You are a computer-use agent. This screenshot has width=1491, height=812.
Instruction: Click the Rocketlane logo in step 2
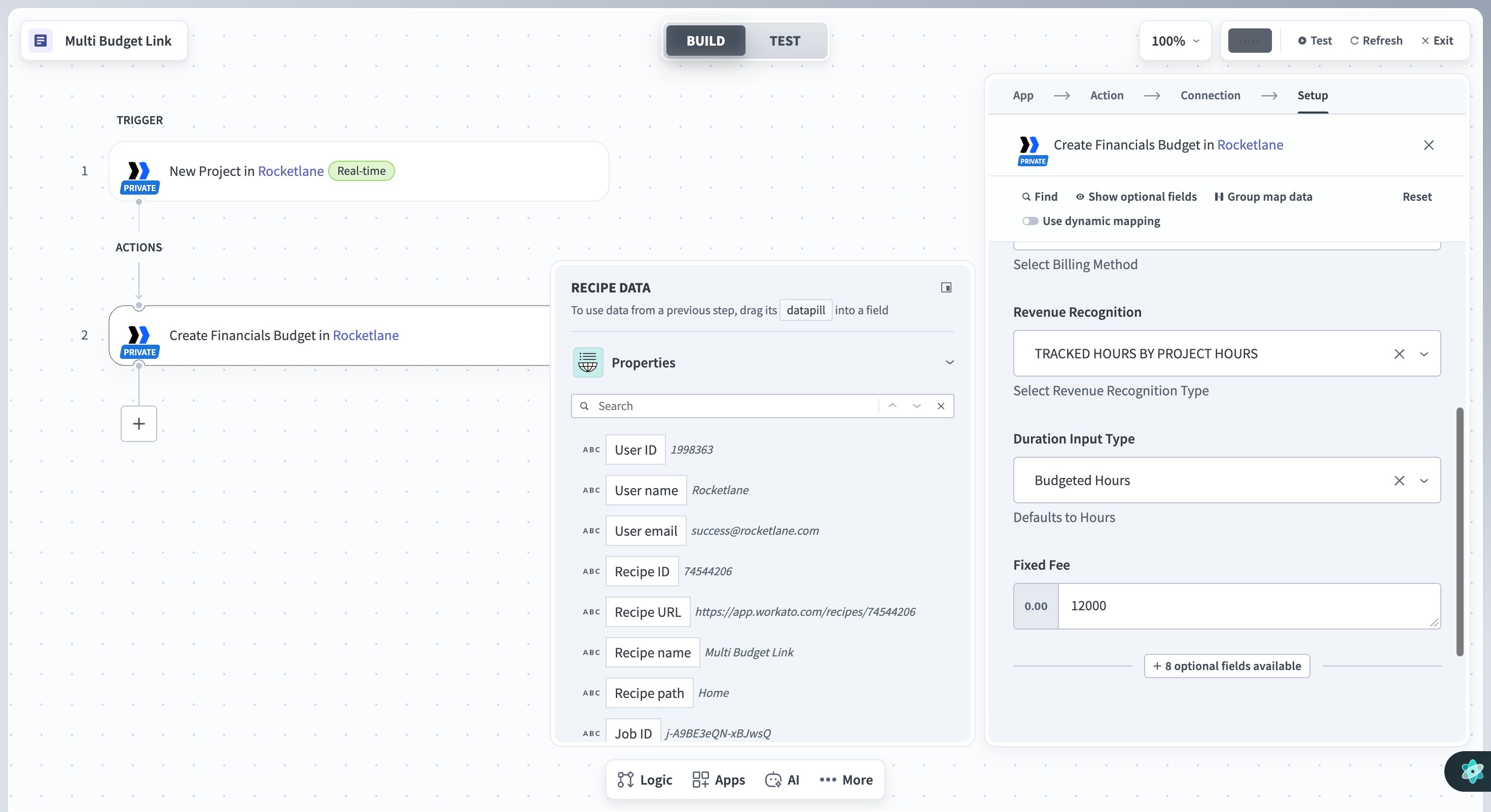pos(139,335)
